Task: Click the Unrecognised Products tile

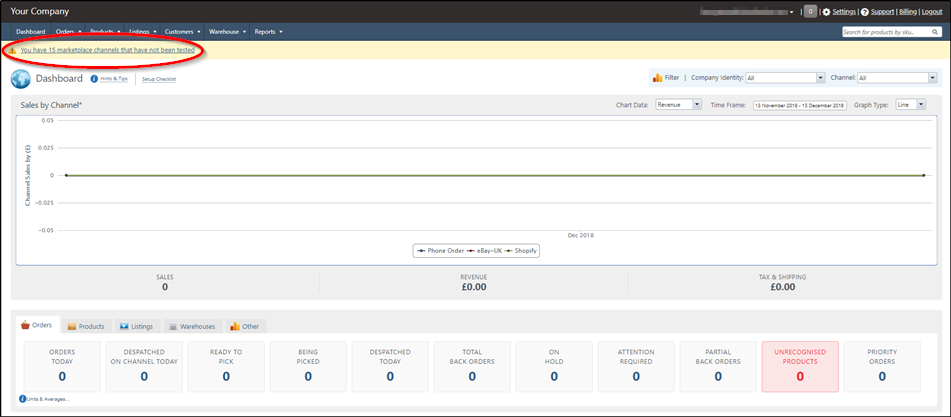Action: coord(800,366)
